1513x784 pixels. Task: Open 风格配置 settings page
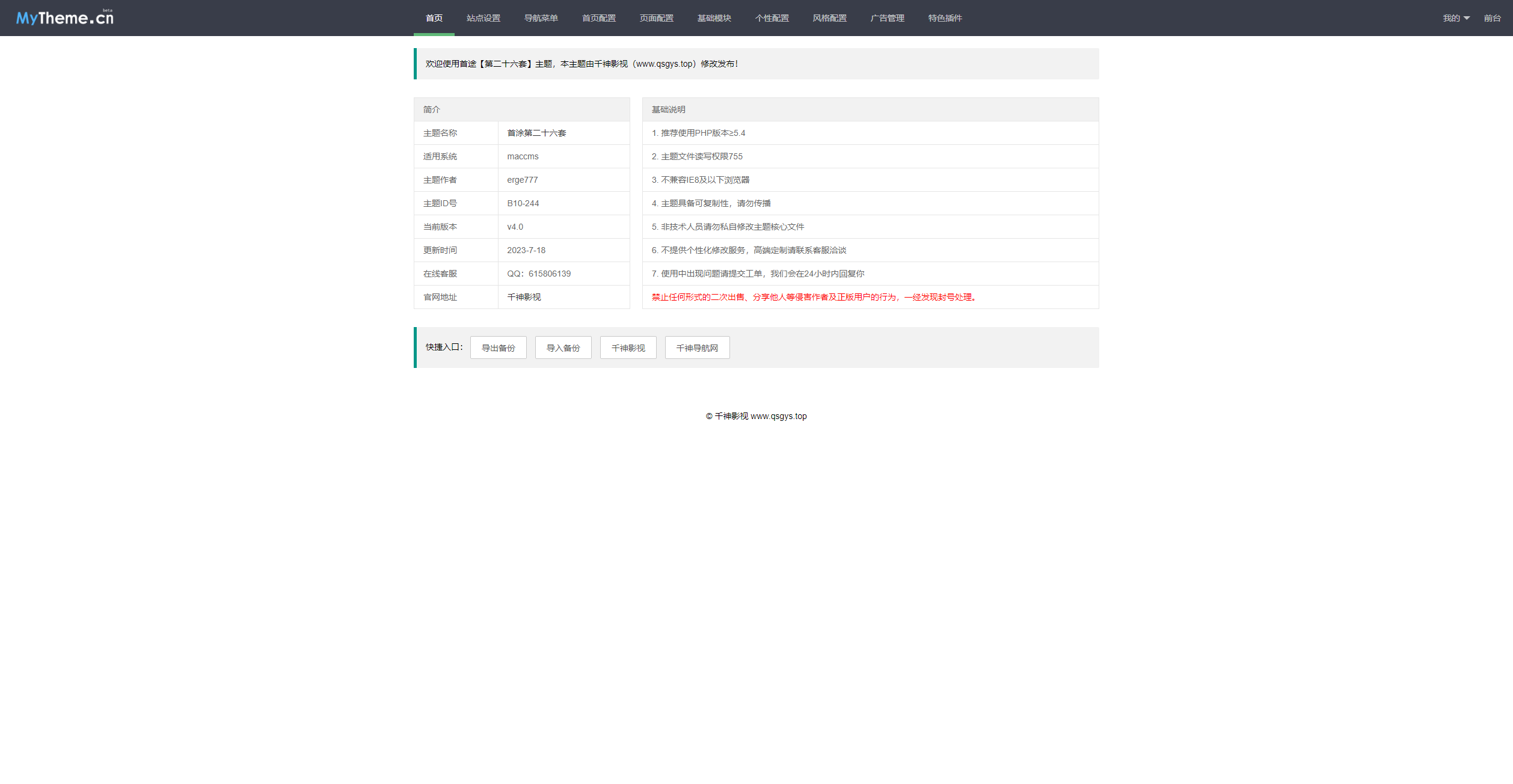[829, 18]
